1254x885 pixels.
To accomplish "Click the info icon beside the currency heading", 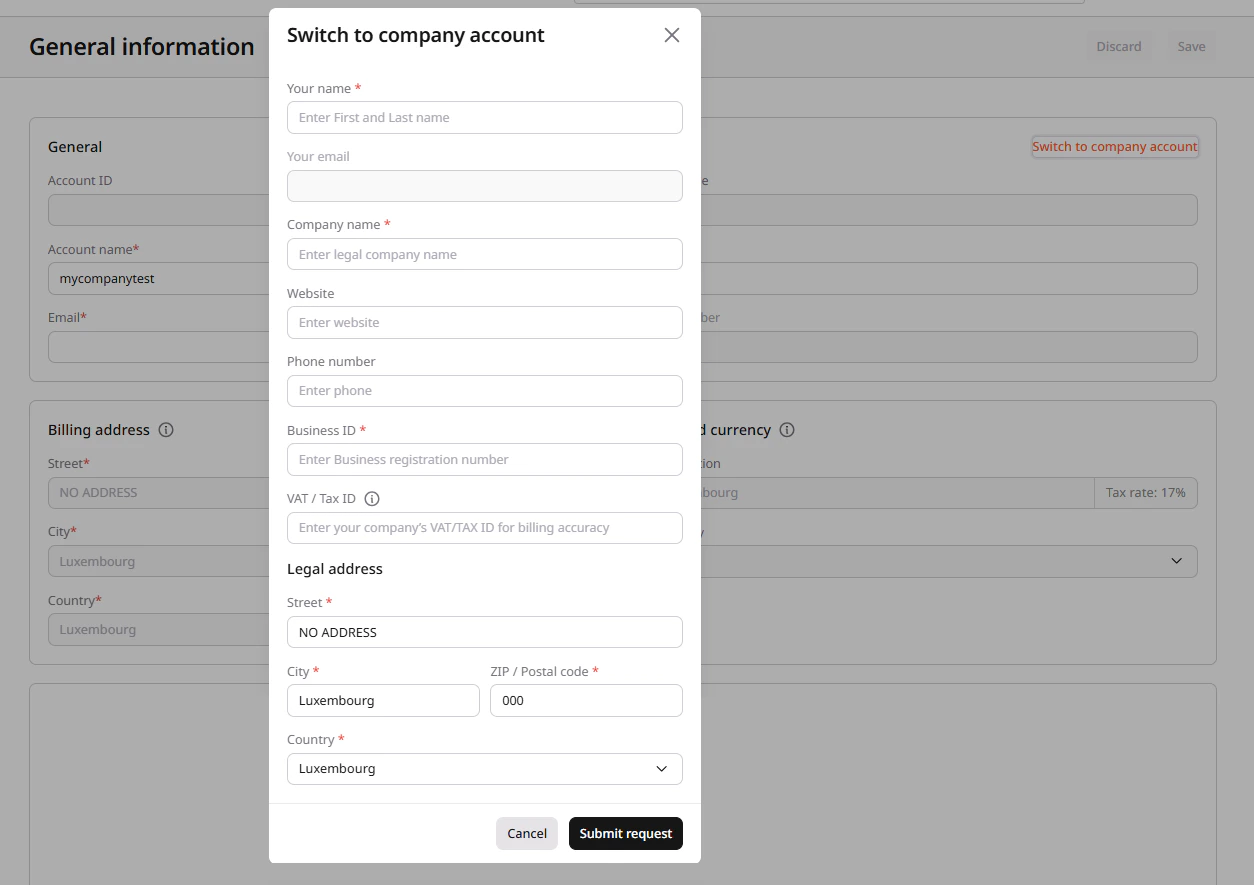I will point(786,430).
